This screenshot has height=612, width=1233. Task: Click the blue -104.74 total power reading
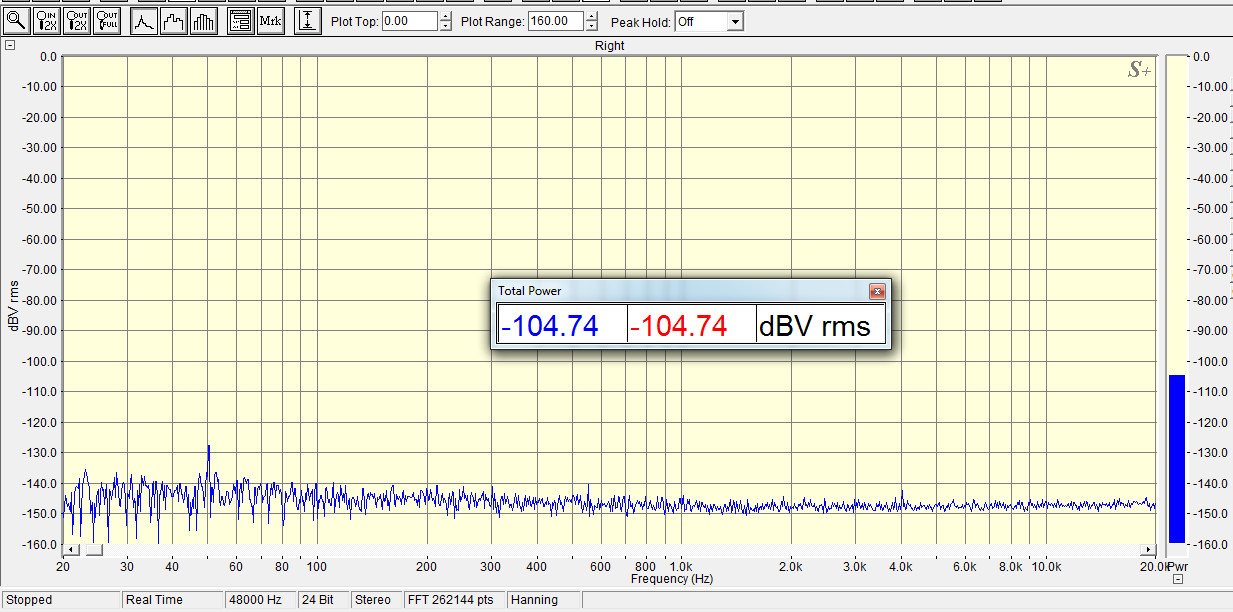pyautogui.click(x=550, y=325)
